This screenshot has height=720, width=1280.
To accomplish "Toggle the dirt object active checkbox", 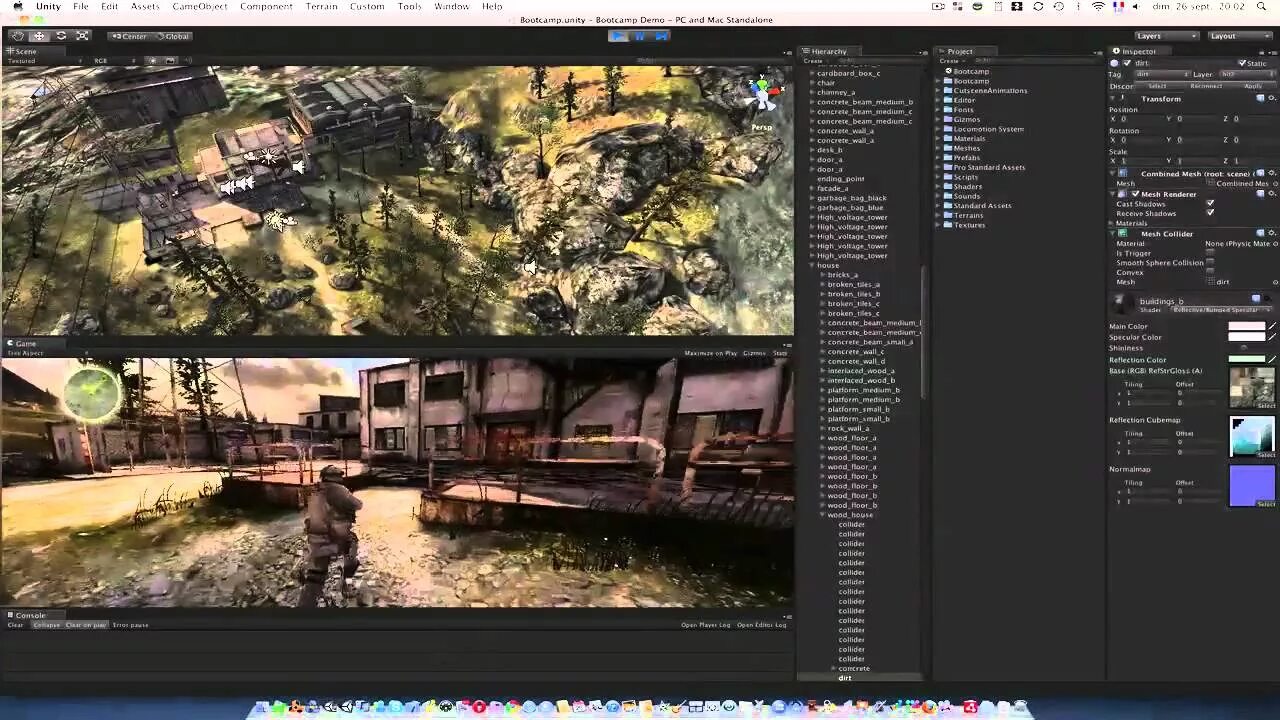I will click(1127, 63).
